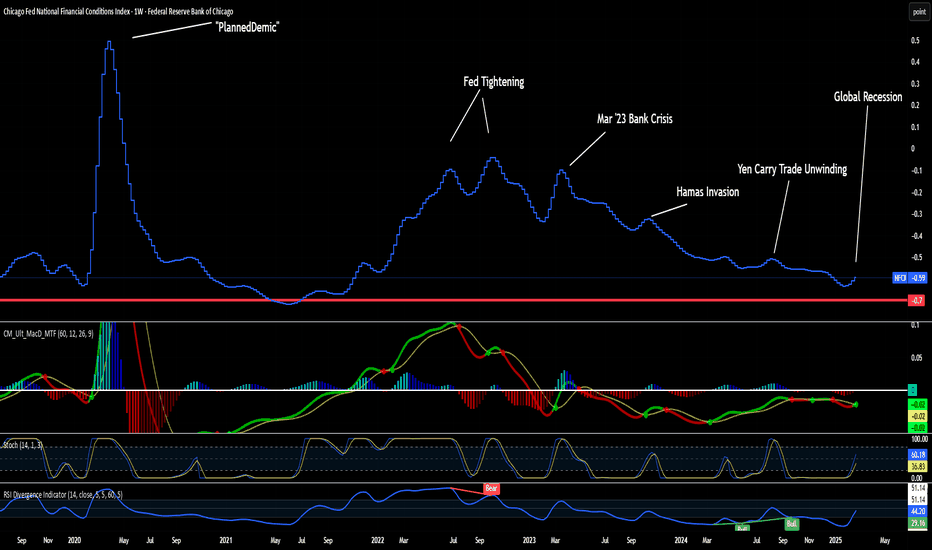The width and height of the screenshot is (932, 550).
Task: Select the "Fed Tightening" annotation label
Action: 494,82
